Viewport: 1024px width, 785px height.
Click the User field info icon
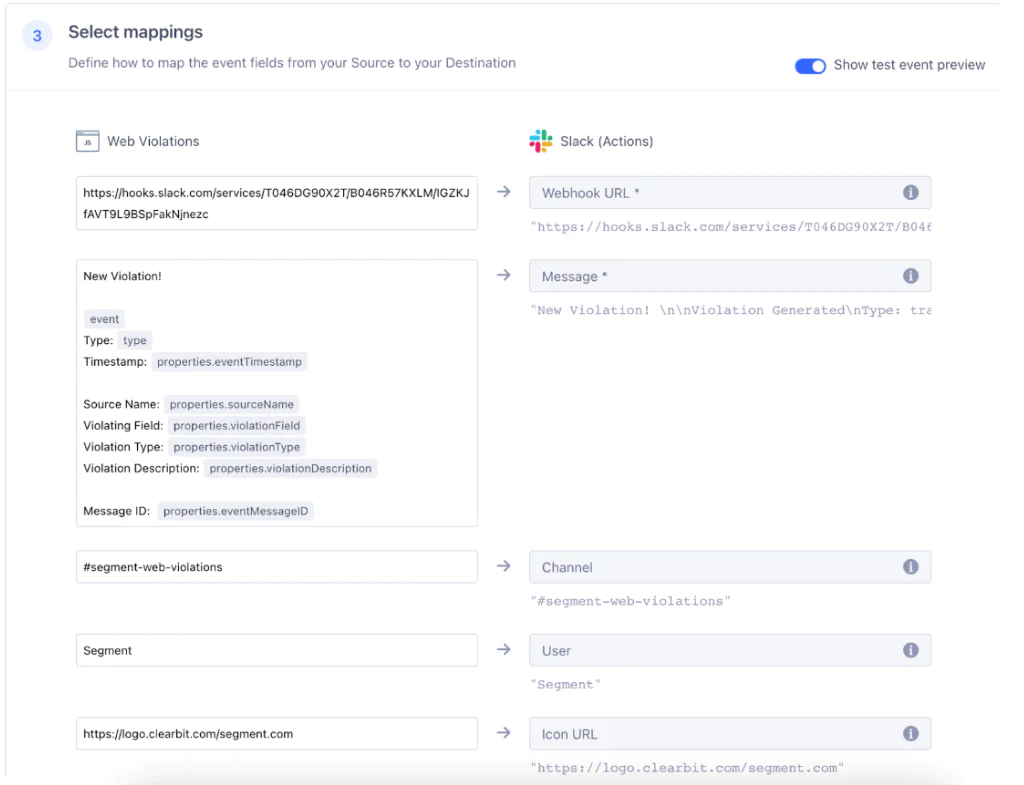click(x=910, y=650)
